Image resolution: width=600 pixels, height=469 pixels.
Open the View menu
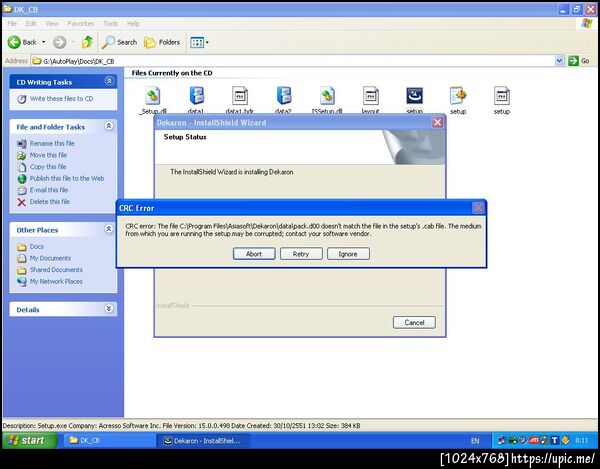pyautogui.click(x=52, y=24)
